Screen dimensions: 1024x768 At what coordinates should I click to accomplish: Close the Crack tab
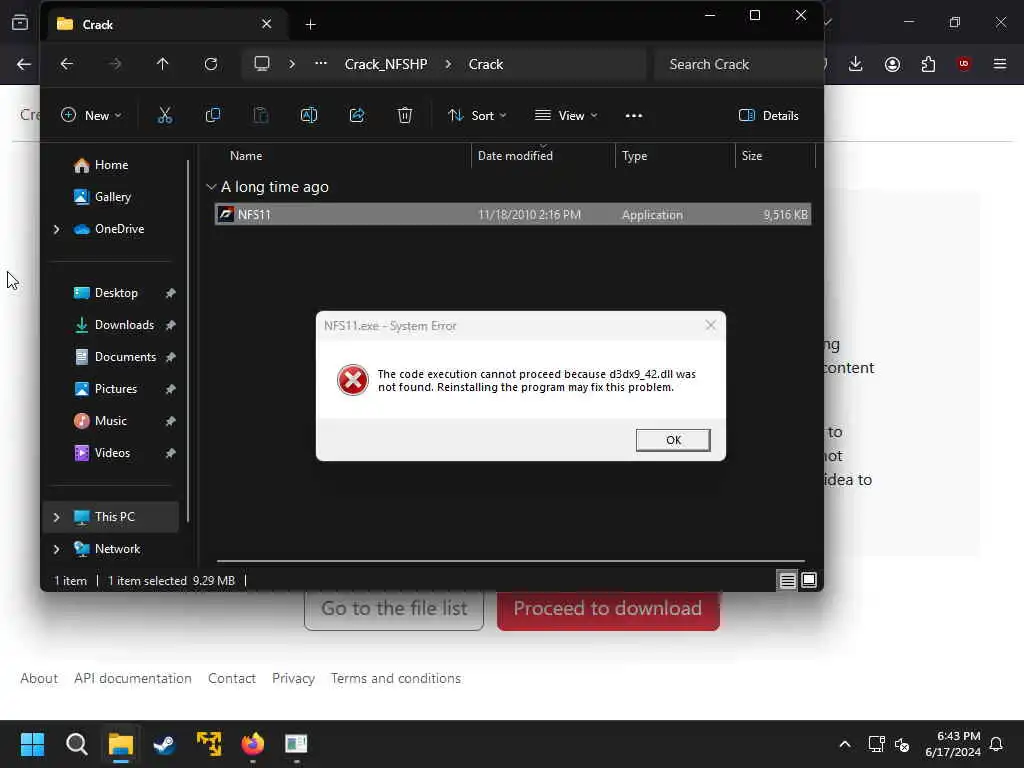click(x=266, y=24)
